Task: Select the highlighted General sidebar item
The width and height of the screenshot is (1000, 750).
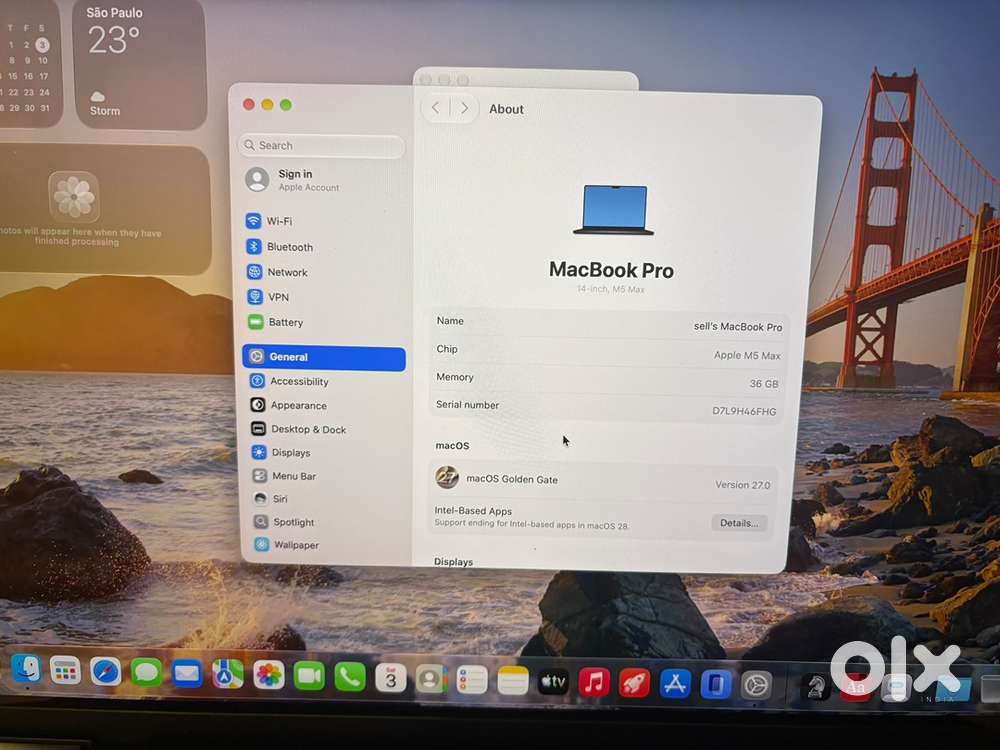Action: (324, 357)
